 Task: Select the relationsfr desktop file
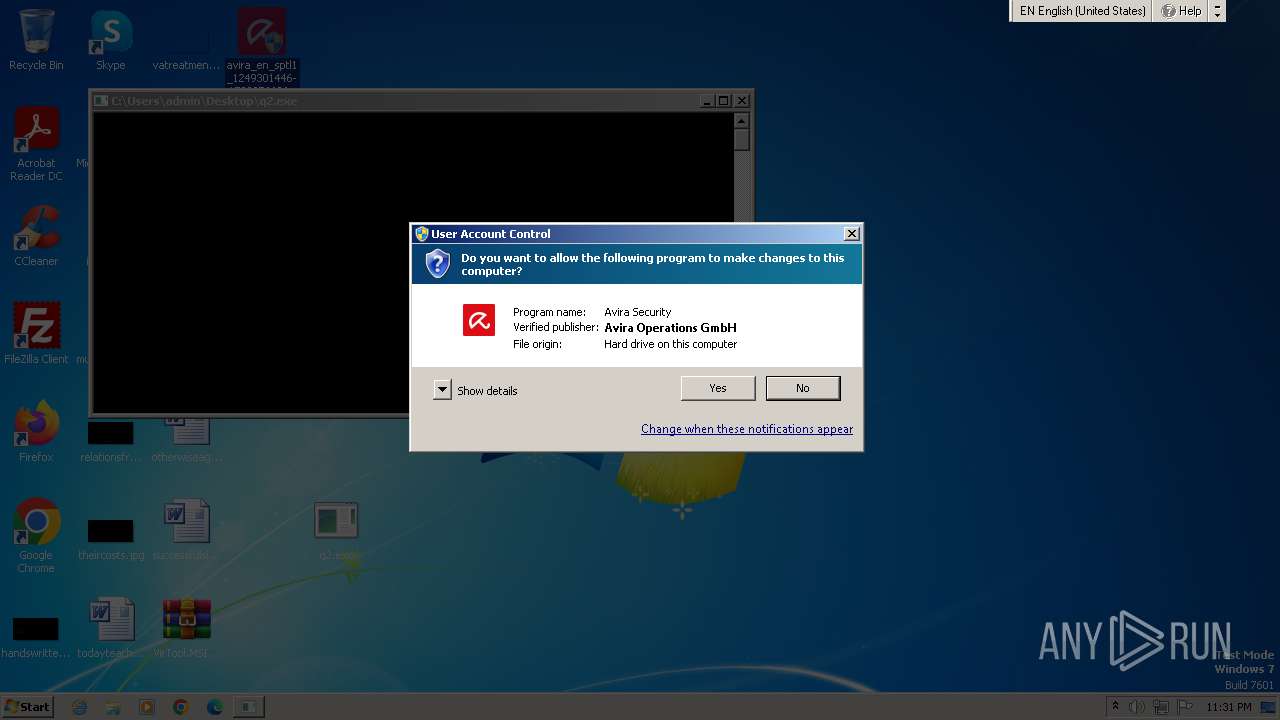[x=111, y=440]
